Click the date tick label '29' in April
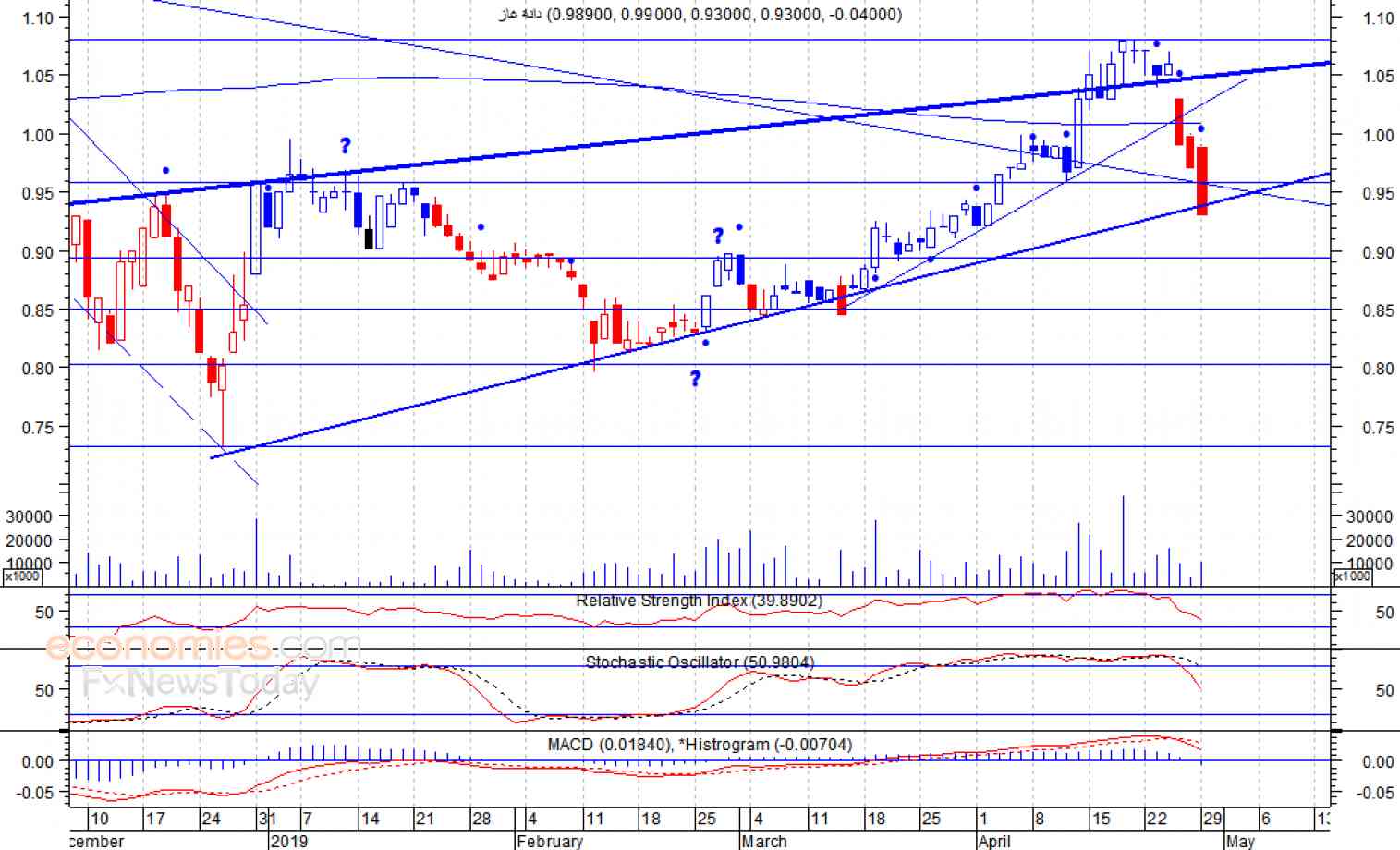 click(1212, 819)
